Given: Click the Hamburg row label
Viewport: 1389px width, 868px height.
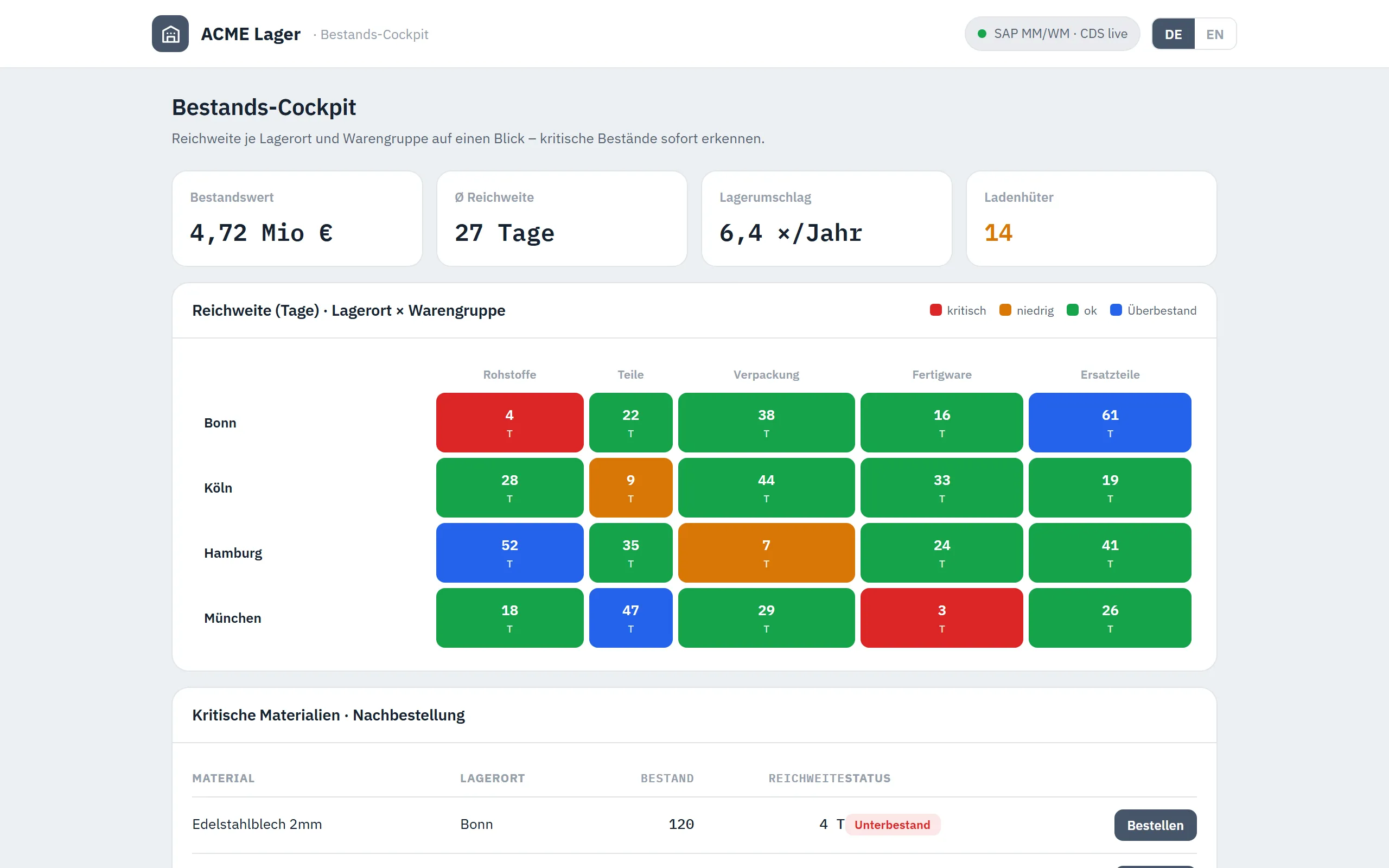Looking at the screenshot, I should point(233,553).
